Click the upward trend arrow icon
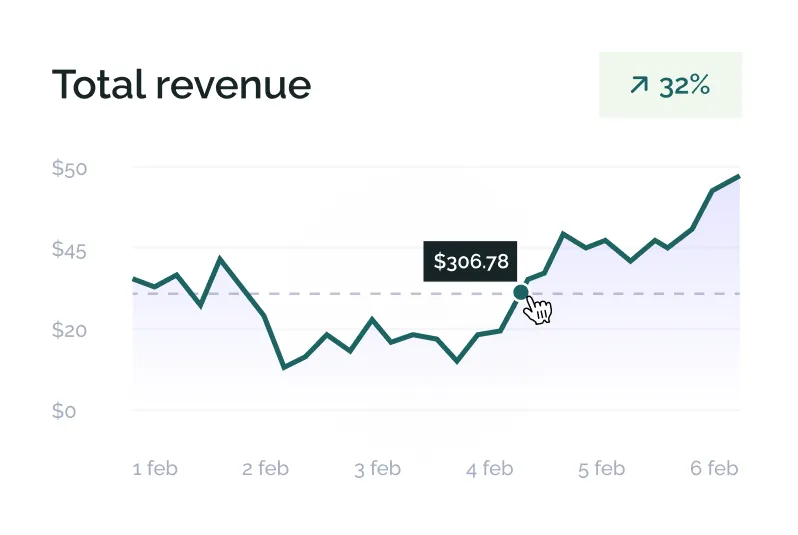Image resolution: width=798 pixels, height=535 pixels. pyautogui.click(x=638, y=86)
